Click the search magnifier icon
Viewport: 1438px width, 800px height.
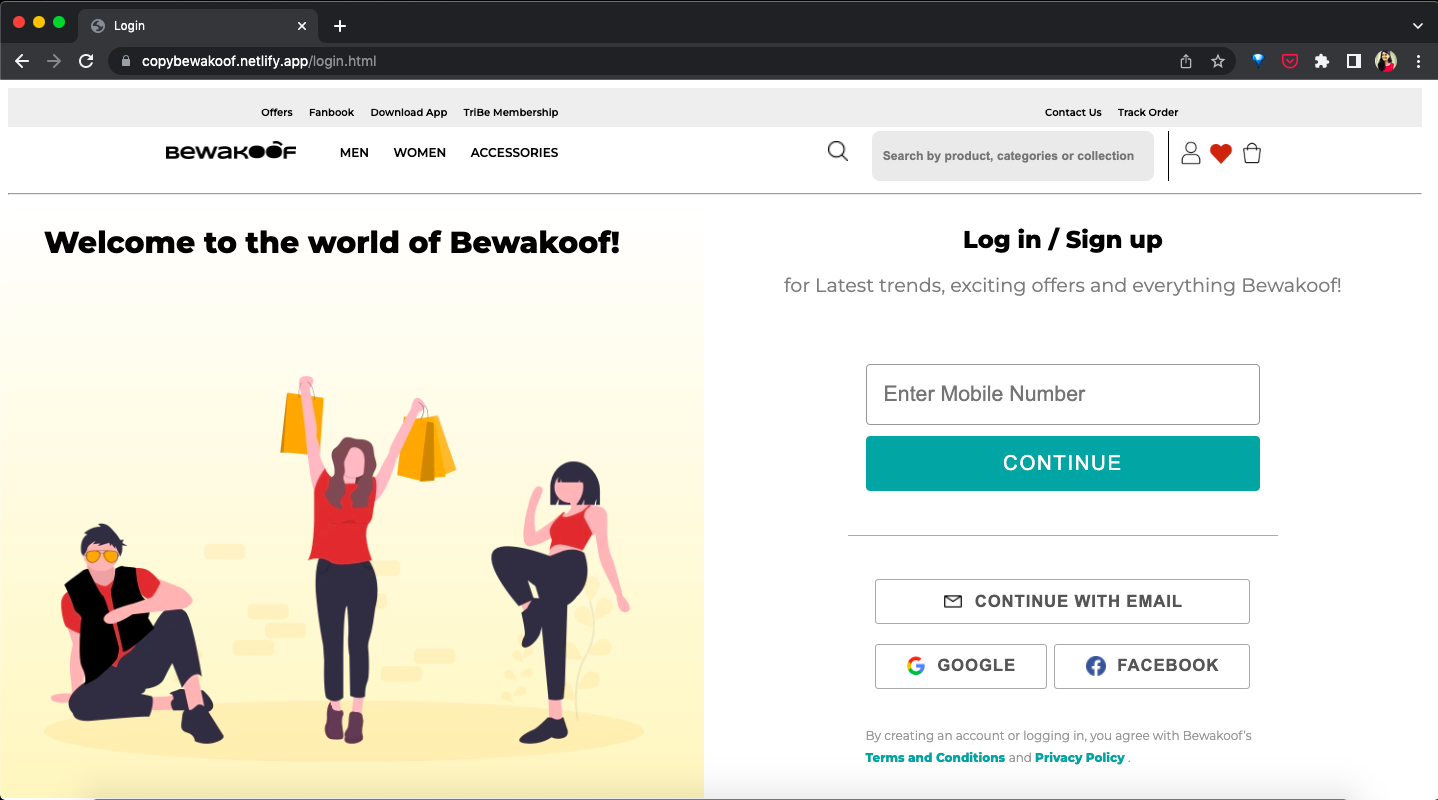pos(838,151)
